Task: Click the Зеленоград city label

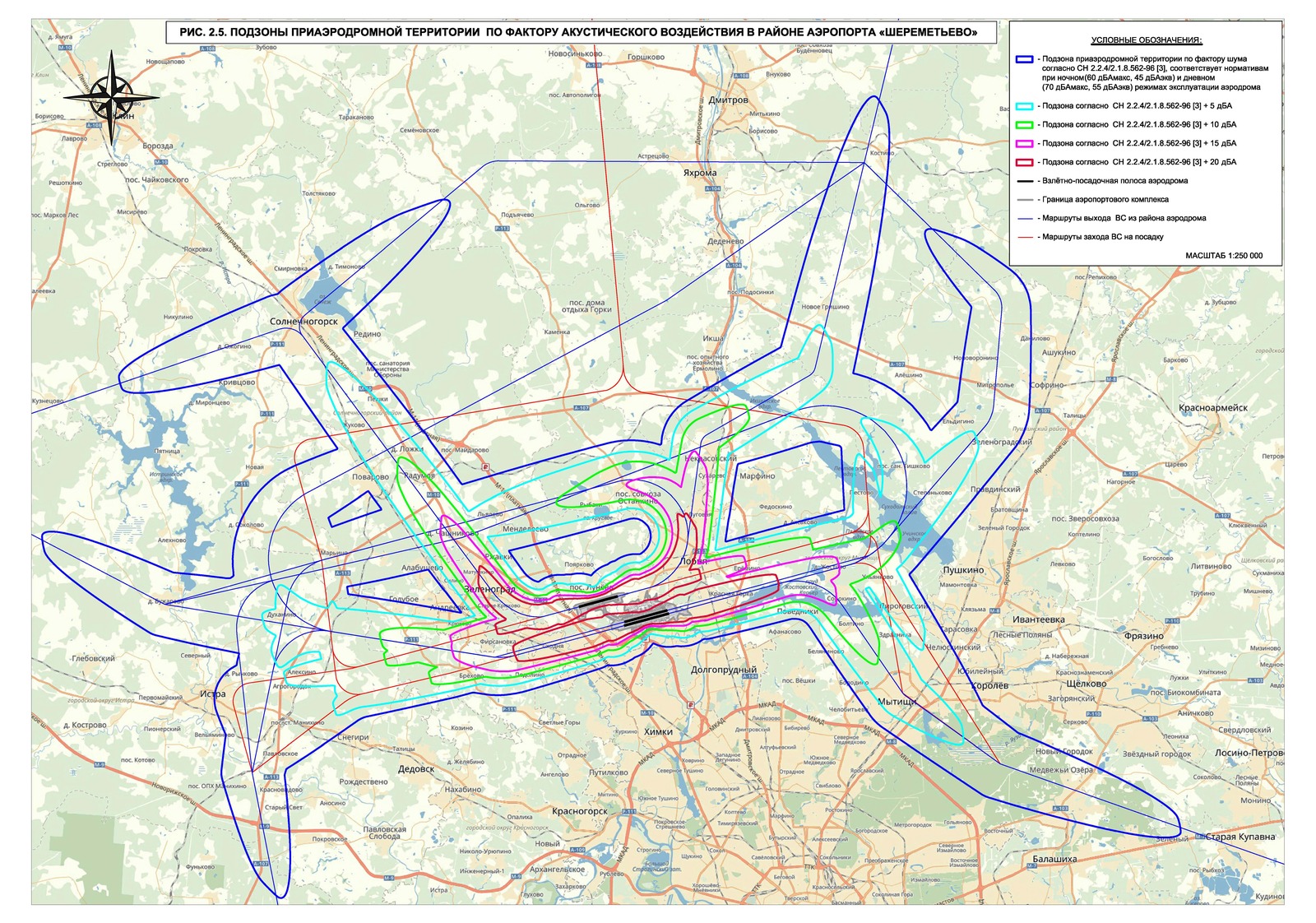Action: (x=489, y=590)
